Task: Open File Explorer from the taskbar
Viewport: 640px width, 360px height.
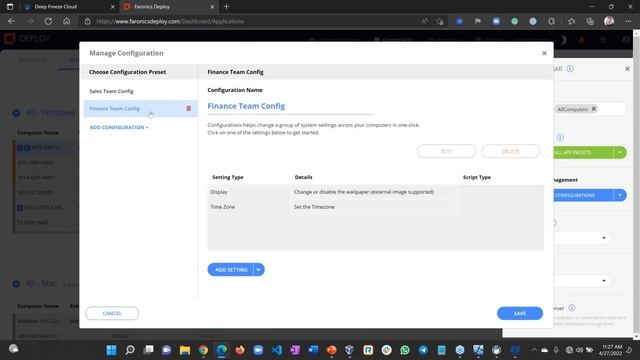Action: click(185, 350)
